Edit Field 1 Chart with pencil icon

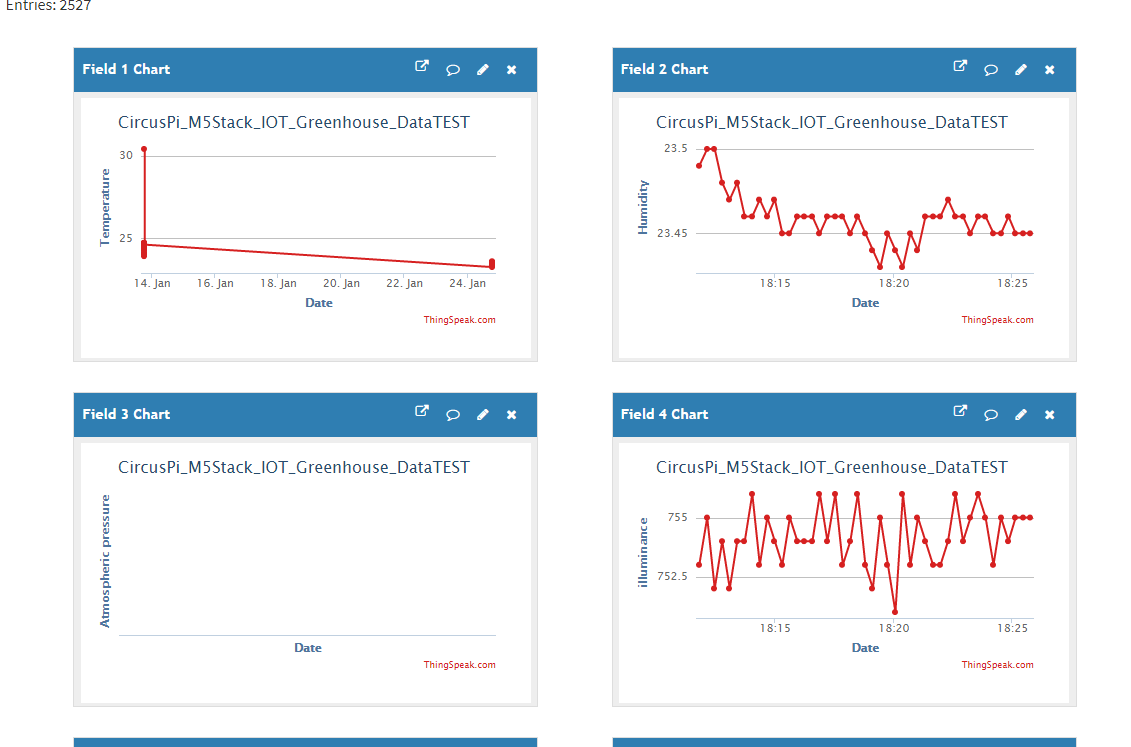tap(483, 70)
